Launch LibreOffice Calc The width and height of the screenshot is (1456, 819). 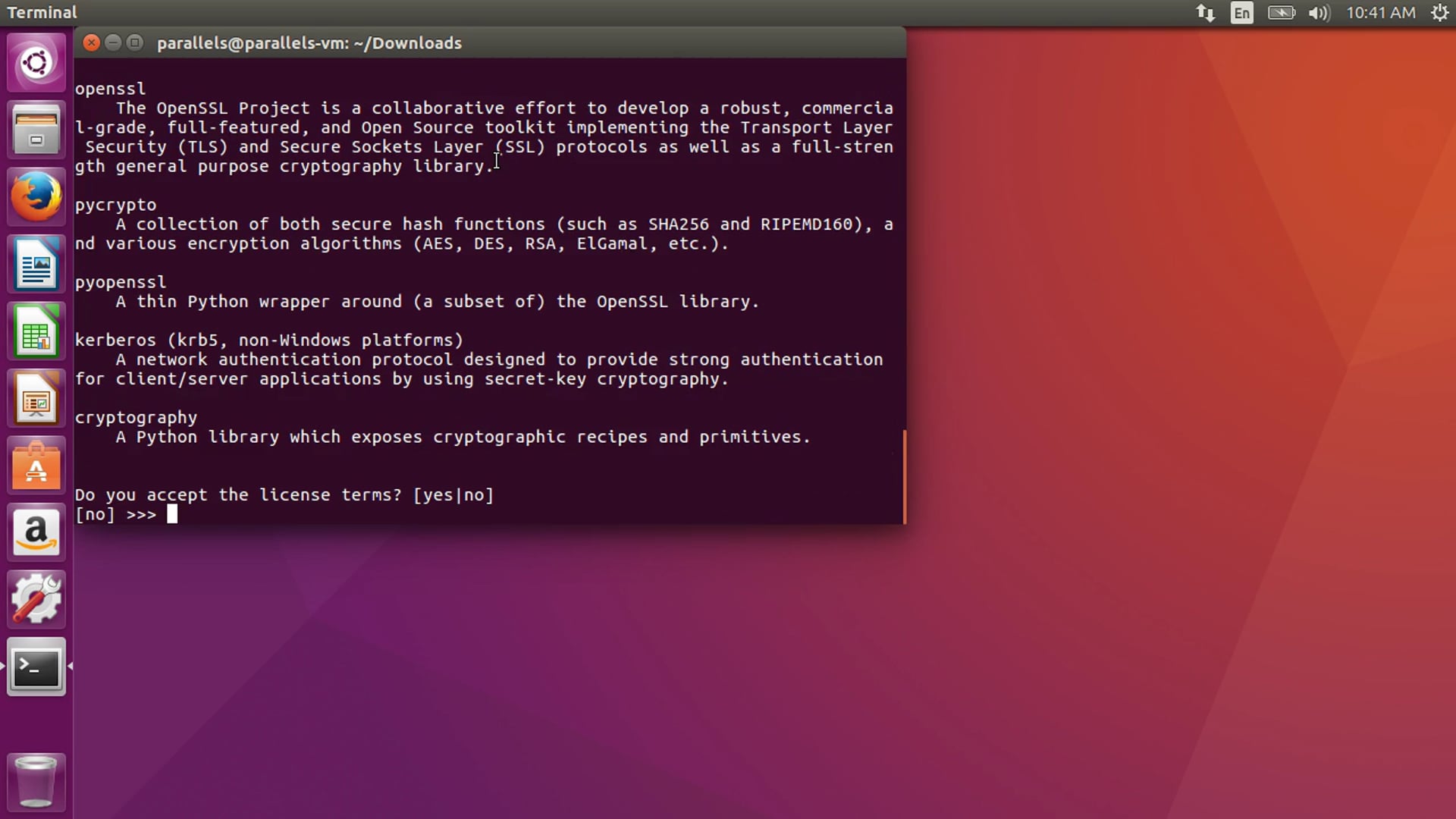click(36, 331)
